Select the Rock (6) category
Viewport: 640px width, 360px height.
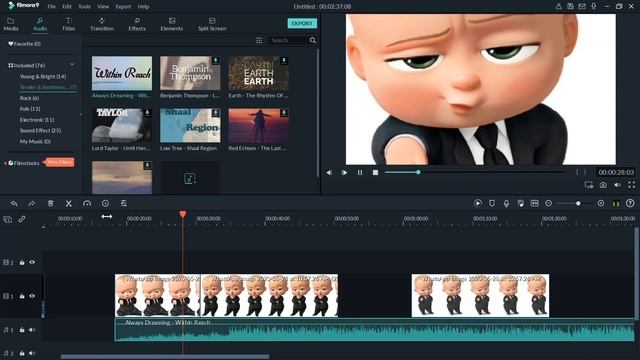29,98
